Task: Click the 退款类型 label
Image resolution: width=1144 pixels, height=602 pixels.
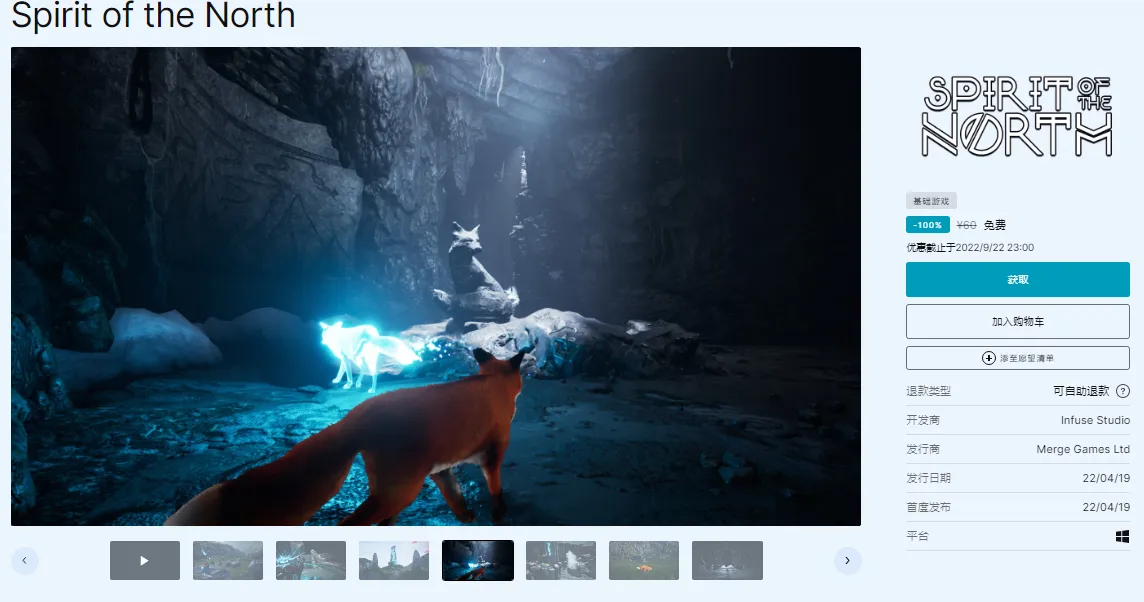Action: (928, 391)
